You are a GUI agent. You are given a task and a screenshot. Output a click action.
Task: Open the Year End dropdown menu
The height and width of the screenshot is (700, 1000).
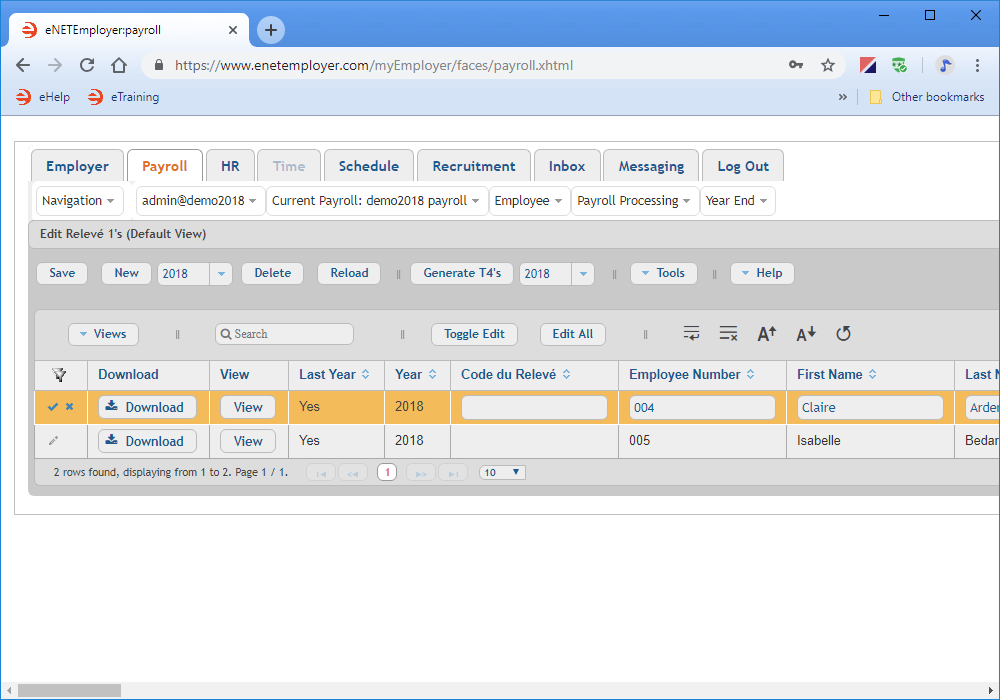[x=737, y=201]
